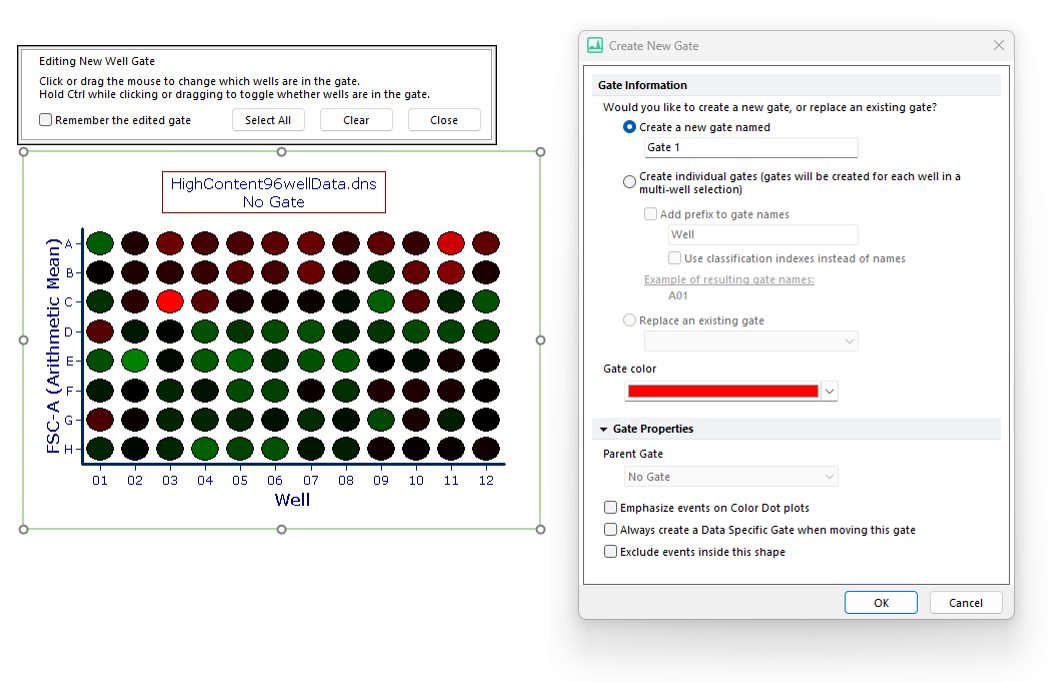Click the red Gate color swatch
The width and height of the screenshot is (1054, 682).
click(723, 391)
